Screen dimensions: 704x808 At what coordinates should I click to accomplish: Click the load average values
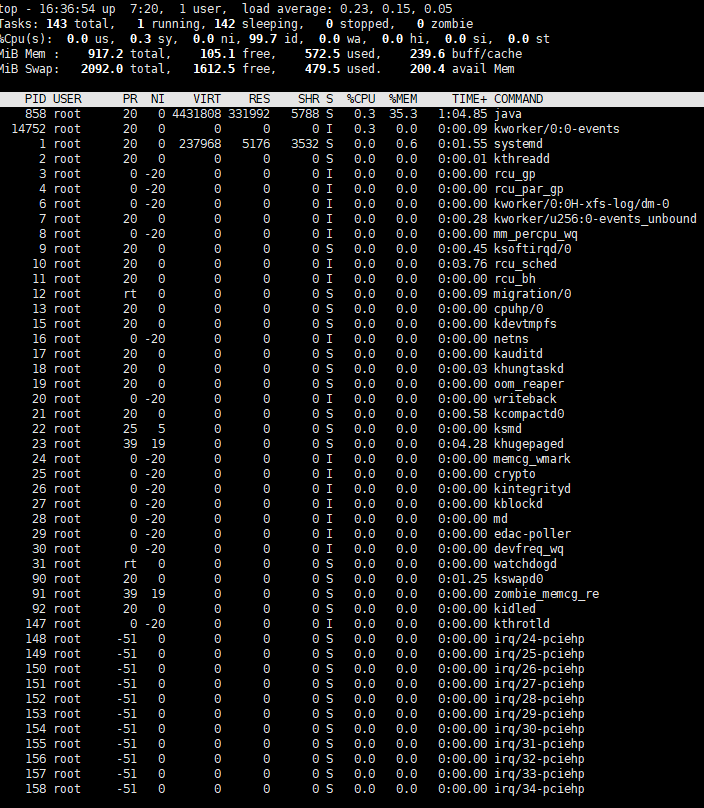(x=396, y=9)
